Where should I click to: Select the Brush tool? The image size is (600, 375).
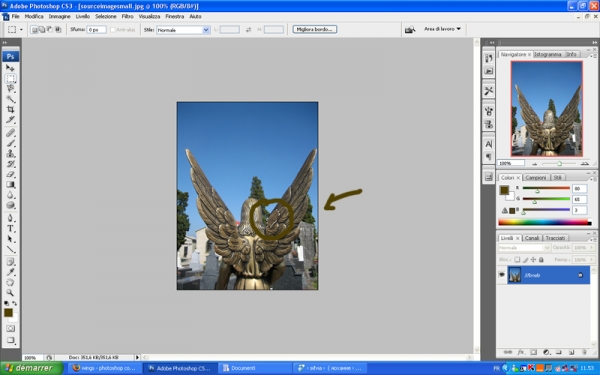[x=10, y=143]
